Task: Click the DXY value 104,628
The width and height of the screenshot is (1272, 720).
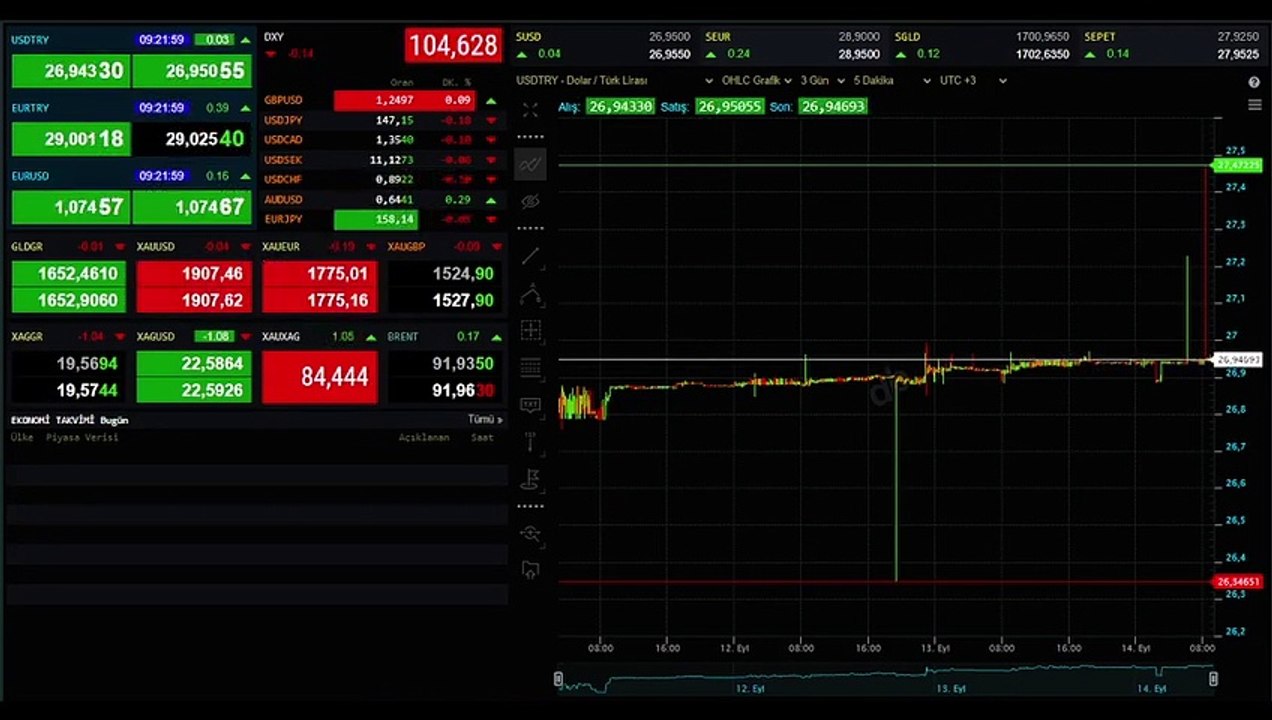Action: click(x=453, y=46)
